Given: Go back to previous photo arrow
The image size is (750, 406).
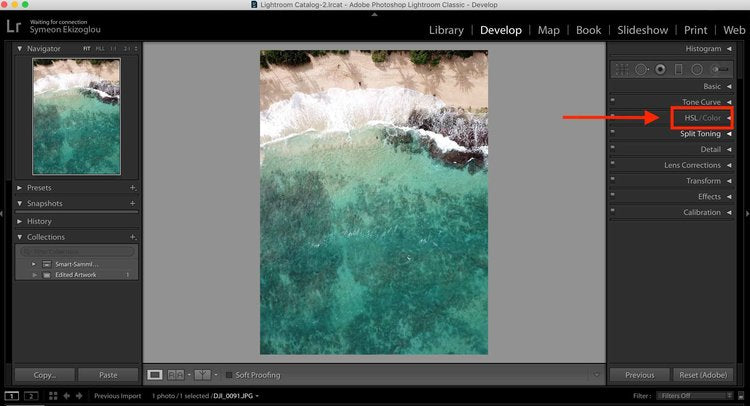Looking at the screenshot, I should pyautogui.click(x=66, y=396).
